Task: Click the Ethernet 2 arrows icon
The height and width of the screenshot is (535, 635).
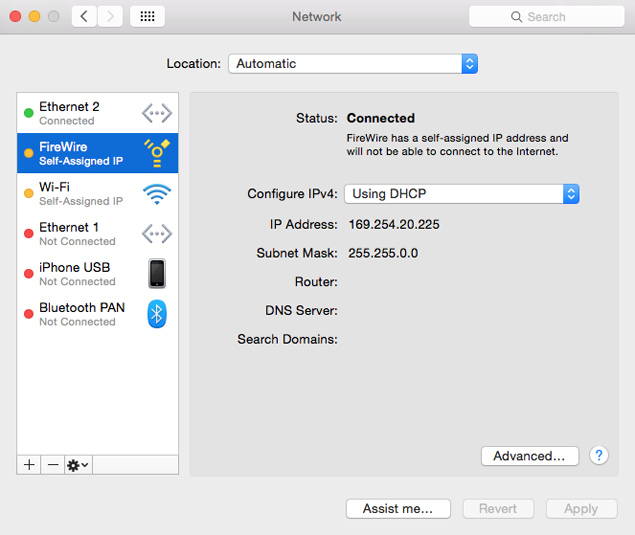Action: pyautogui.click(x=157, y=113)
